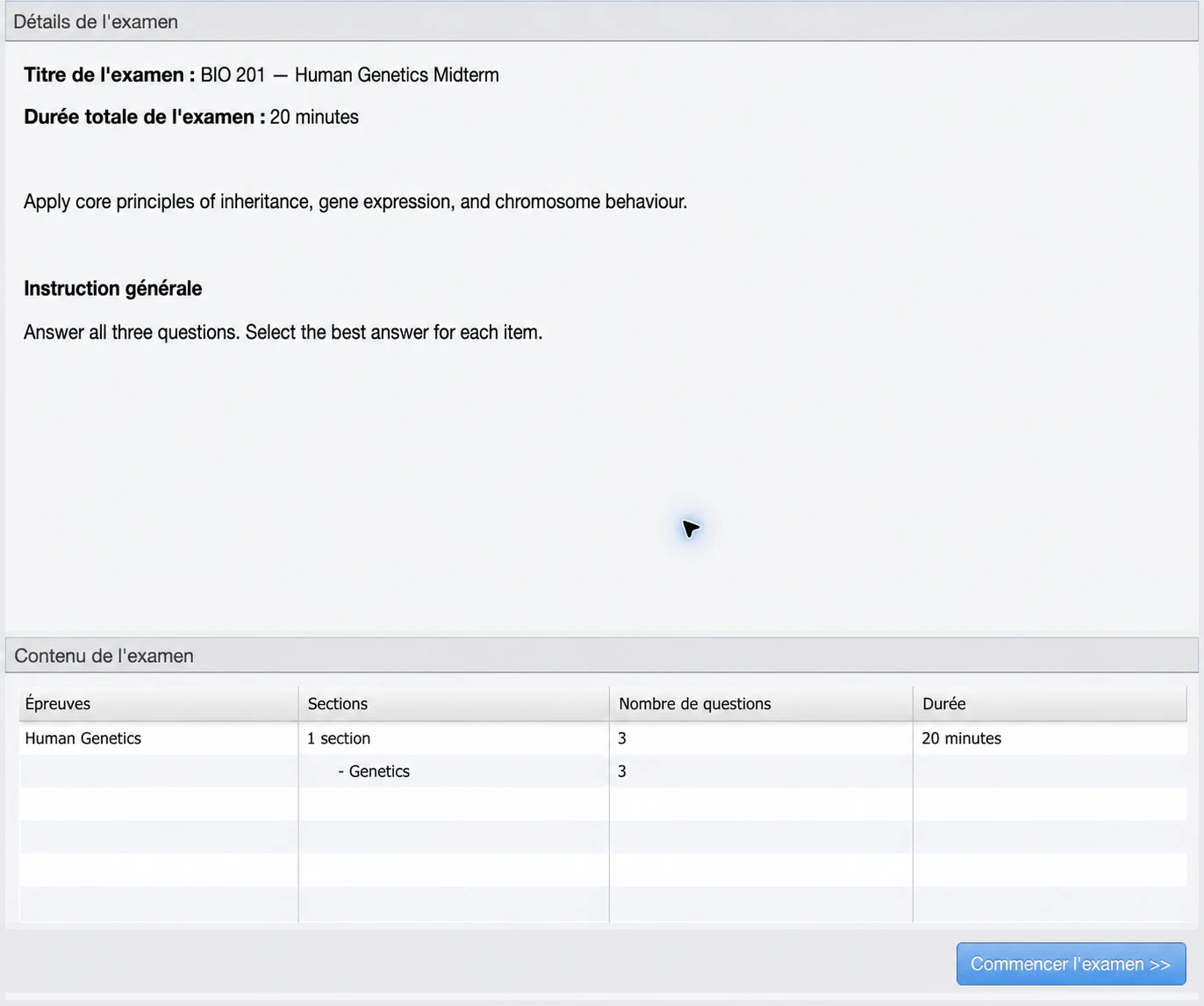The width and height of the screenshot is (1204, 1006).
Task: Select the Sections column header
Action: click(454, 704)
